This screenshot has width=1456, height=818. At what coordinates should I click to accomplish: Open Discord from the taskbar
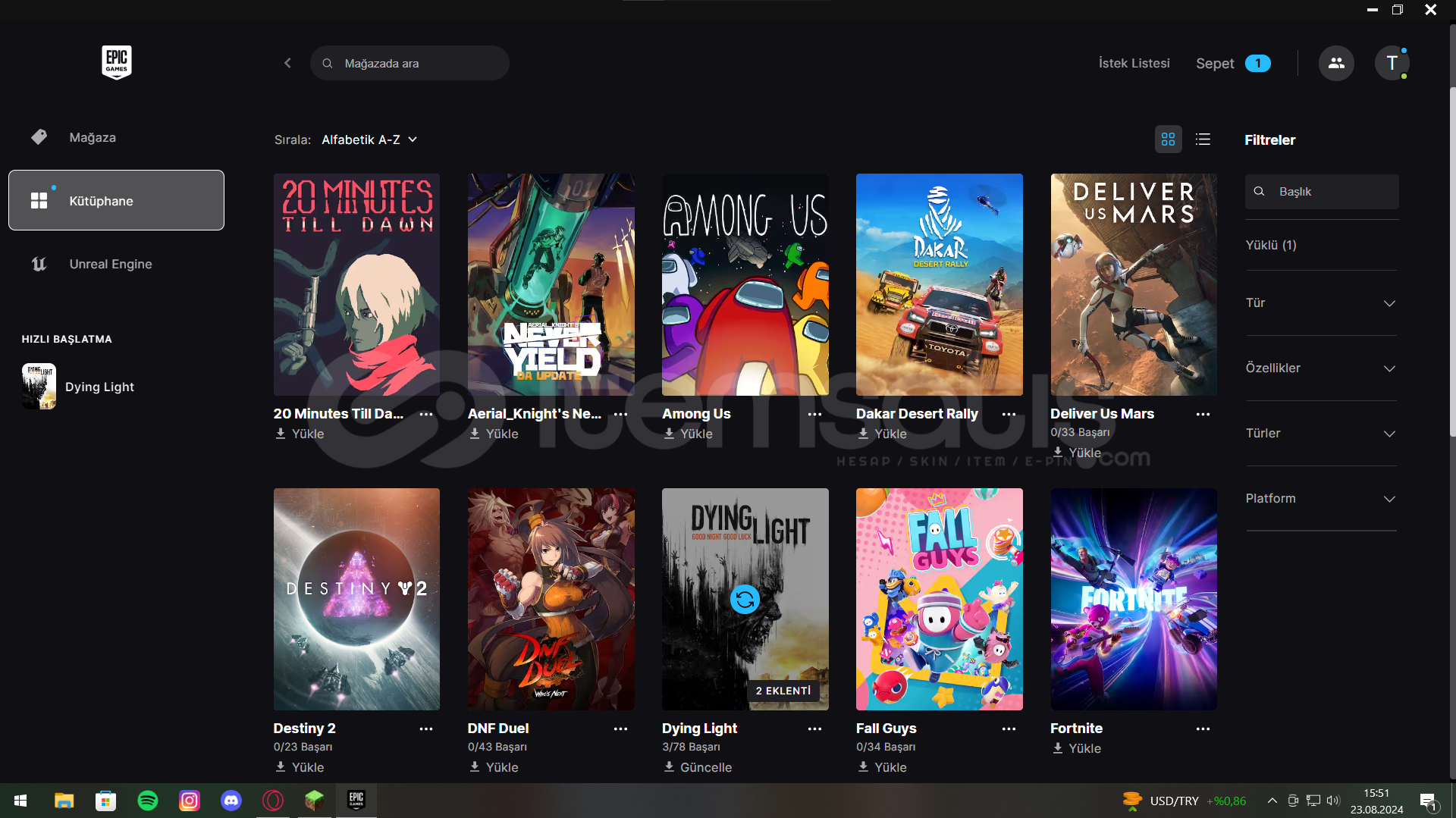click(231, 801)
